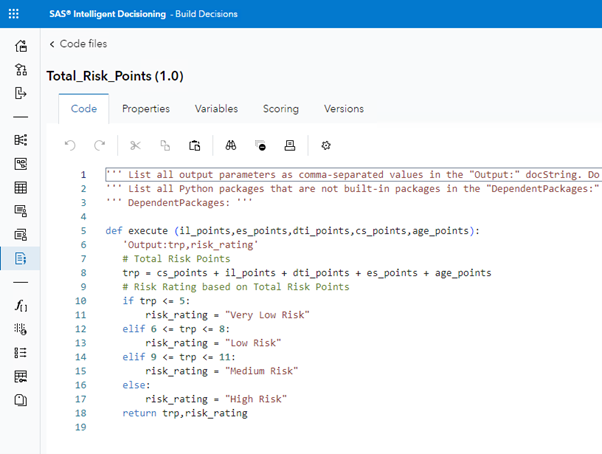Open the Scoring tab
The width and height of the screenshot is (602, 454).
pos(281,108)
